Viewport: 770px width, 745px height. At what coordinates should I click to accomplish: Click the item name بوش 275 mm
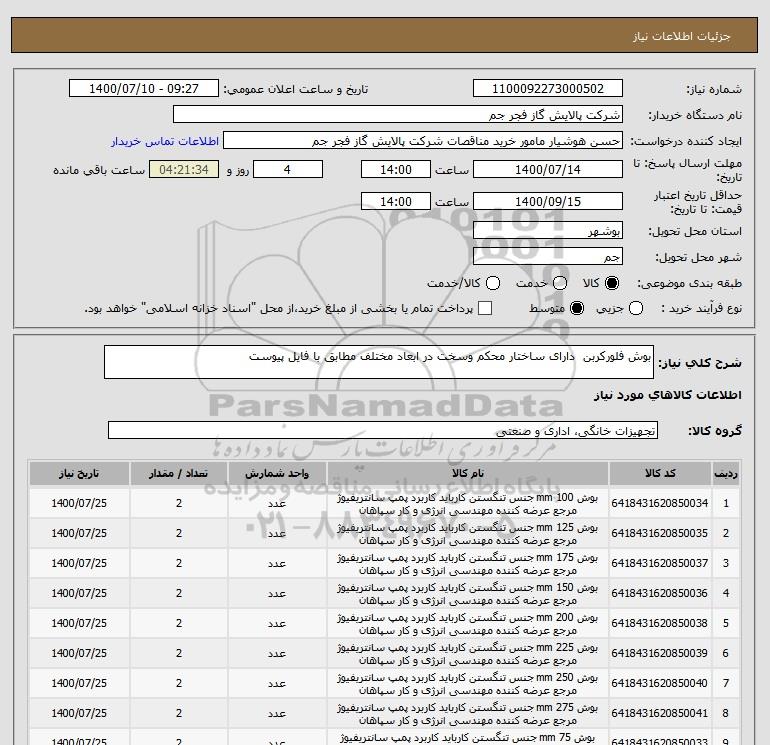tap(468, 714)
